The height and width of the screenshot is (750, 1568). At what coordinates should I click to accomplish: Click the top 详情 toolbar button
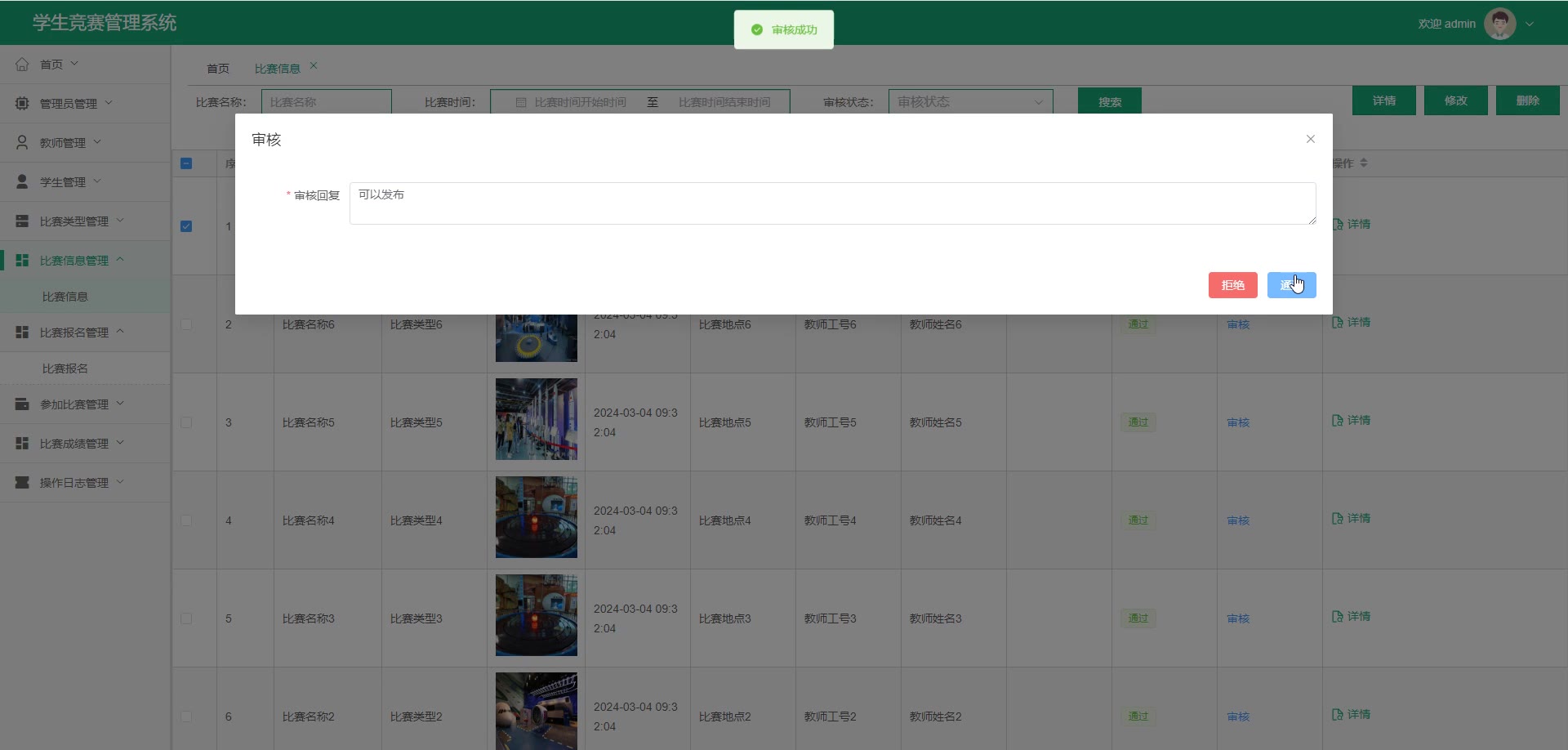click(x=1384, y=100)
